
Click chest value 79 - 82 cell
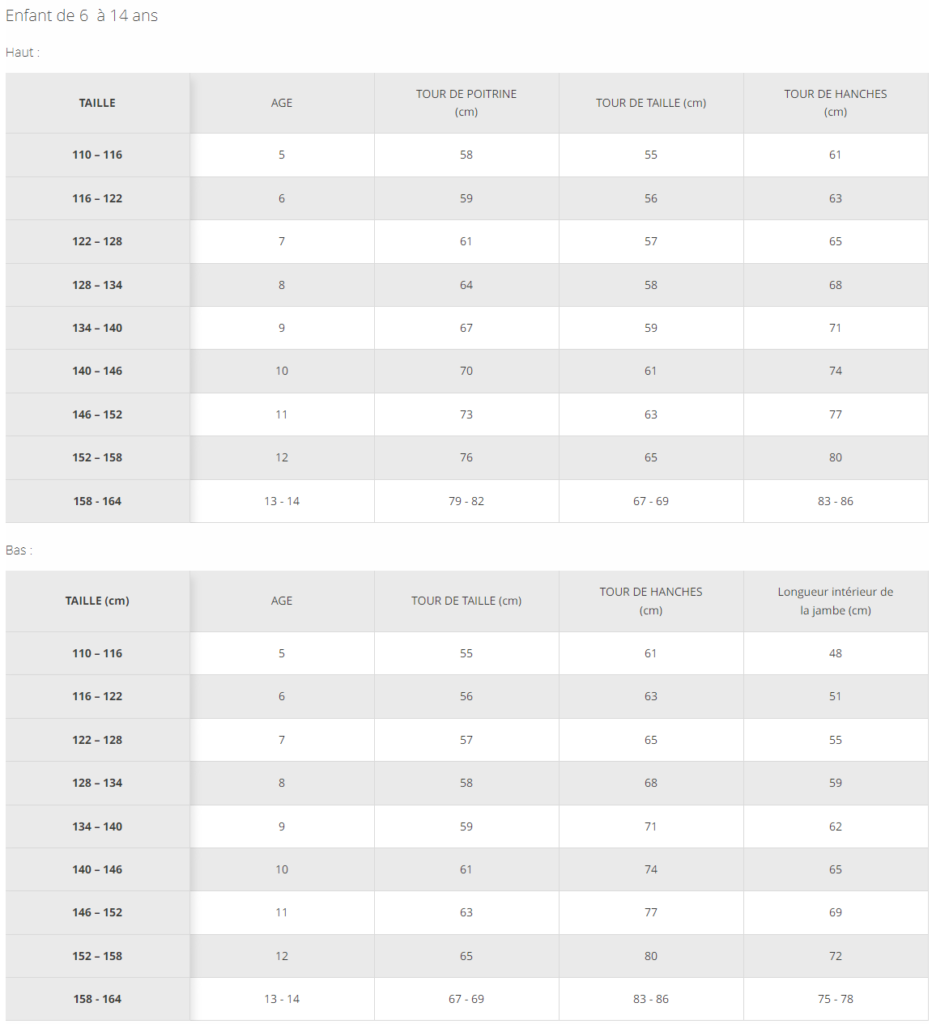click(466, 501)
